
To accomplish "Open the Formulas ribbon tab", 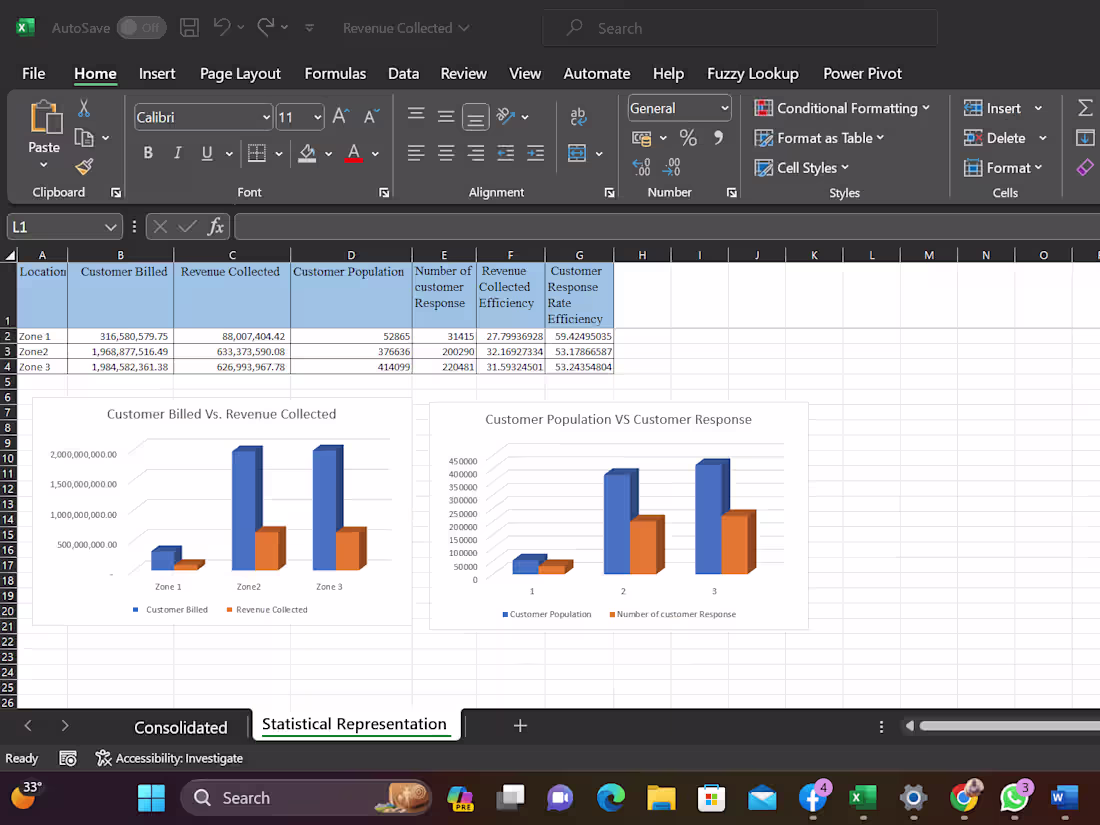I will (335, 73).
